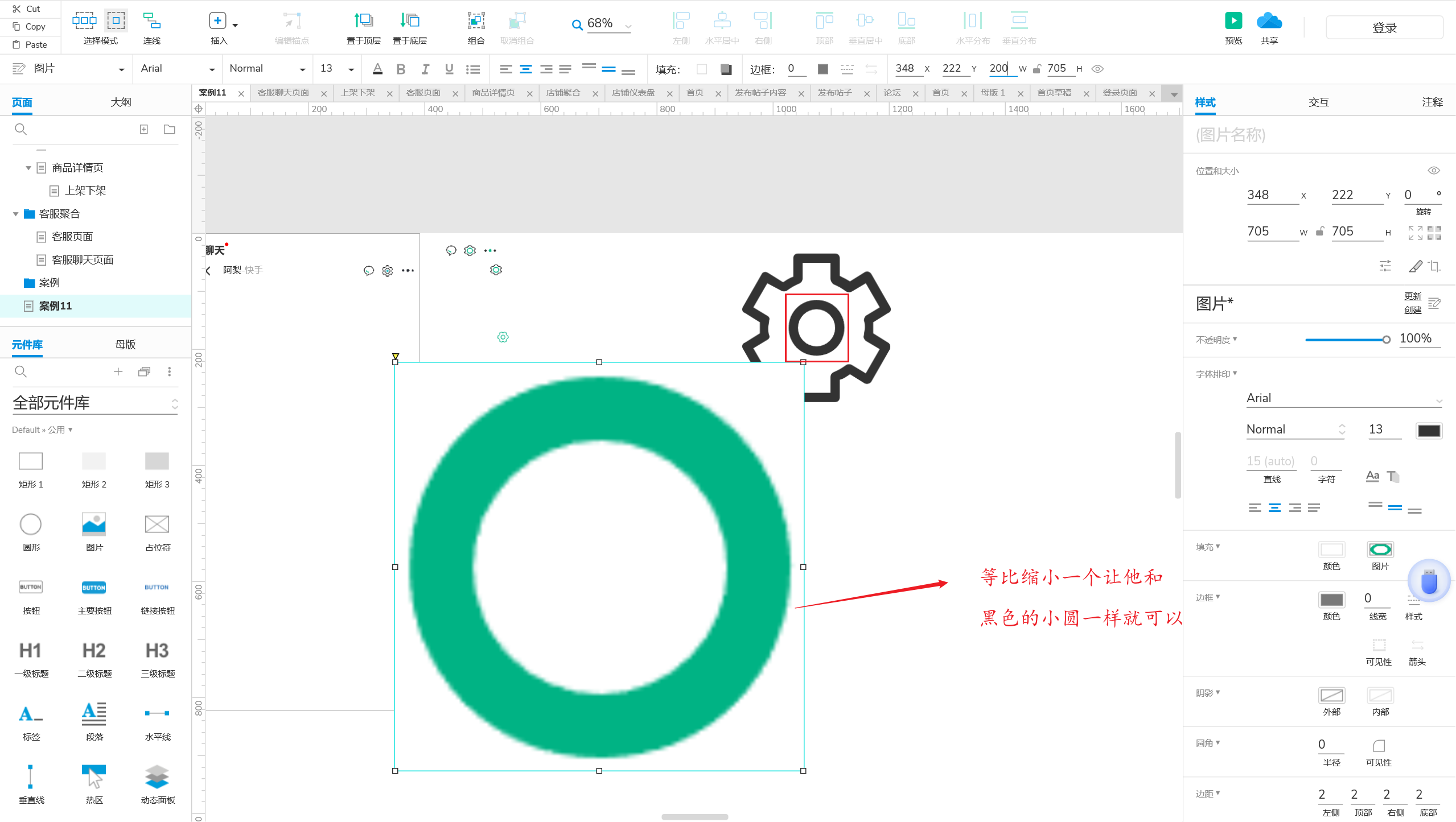Toggle bold text formatting
The width and height of the screenshot is (1456, 822).
401,69
